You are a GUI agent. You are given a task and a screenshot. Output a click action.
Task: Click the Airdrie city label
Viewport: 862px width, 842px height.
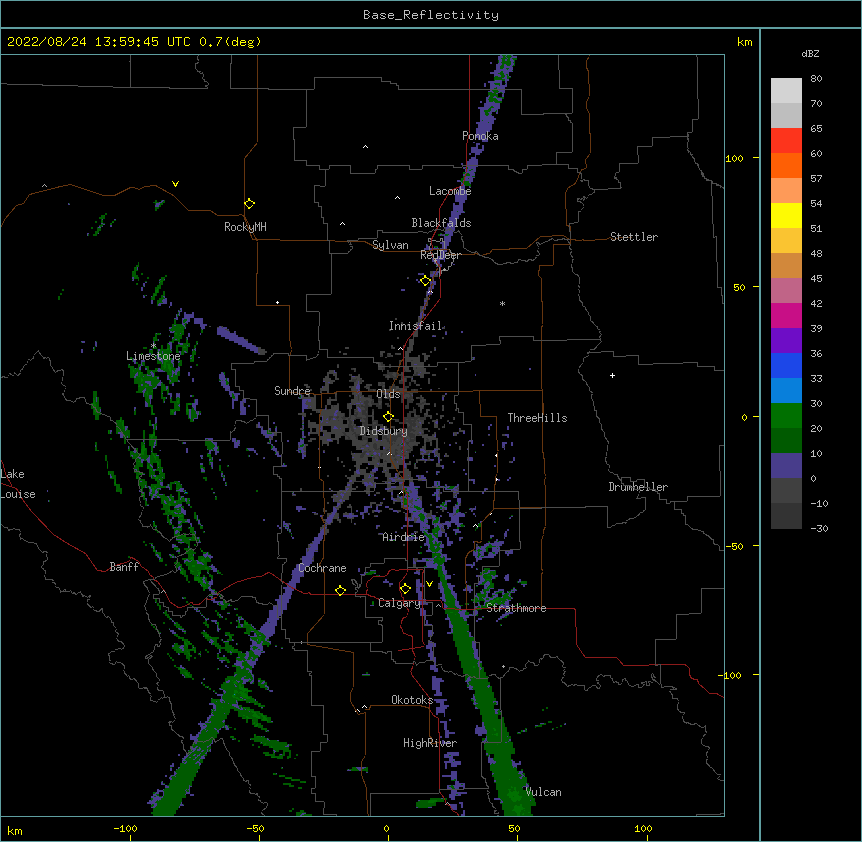[x=403, y=537]
